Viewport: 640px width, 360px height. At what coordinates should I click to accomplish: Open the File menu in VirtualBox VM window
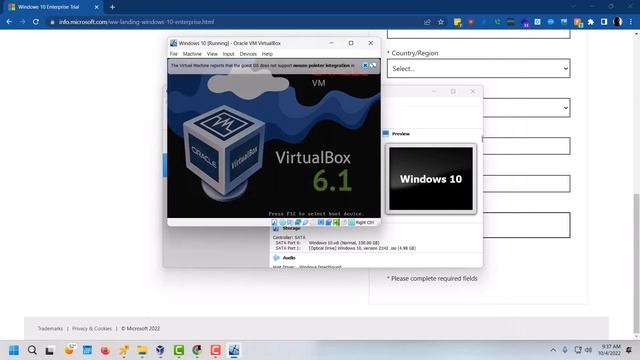pyautogui.click(x=173, y=54)
